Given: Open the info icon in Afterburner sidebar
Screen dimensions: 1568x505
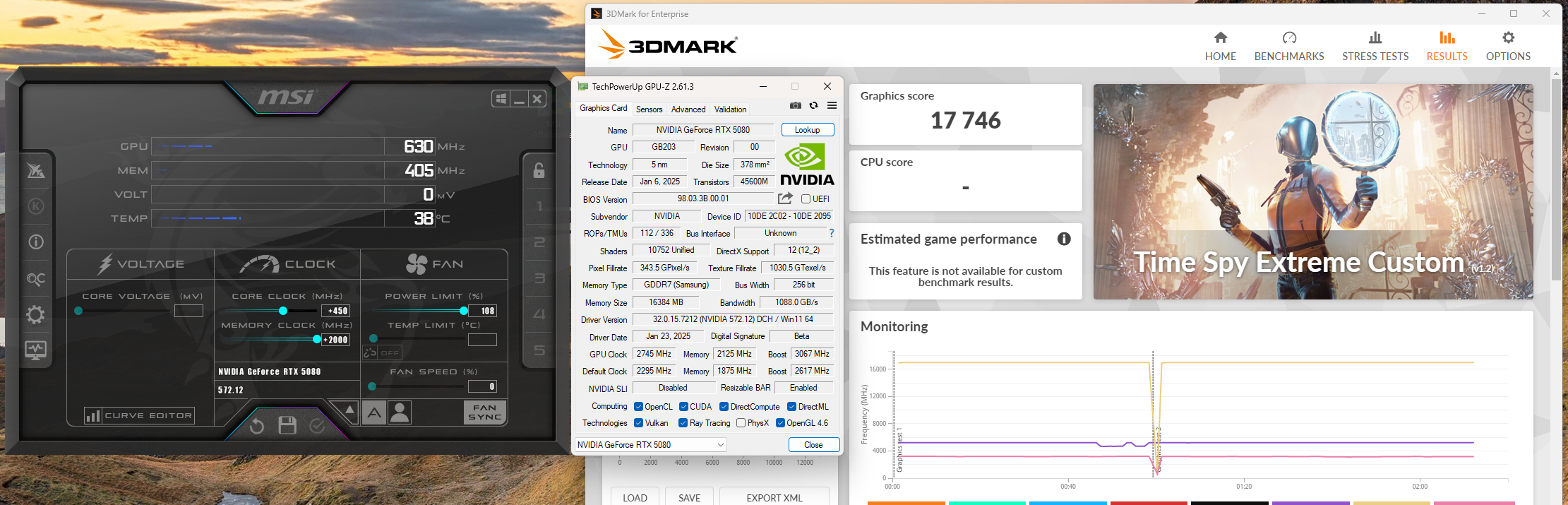Looking at the screenshot, I should 36,242.
